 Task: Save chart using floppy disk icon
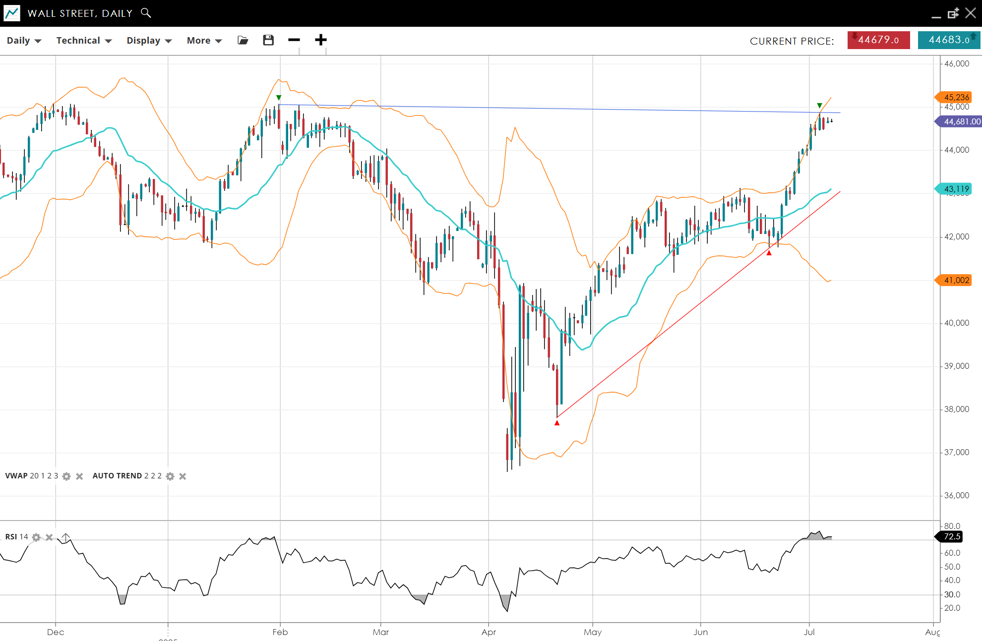[x=268, y=40]
